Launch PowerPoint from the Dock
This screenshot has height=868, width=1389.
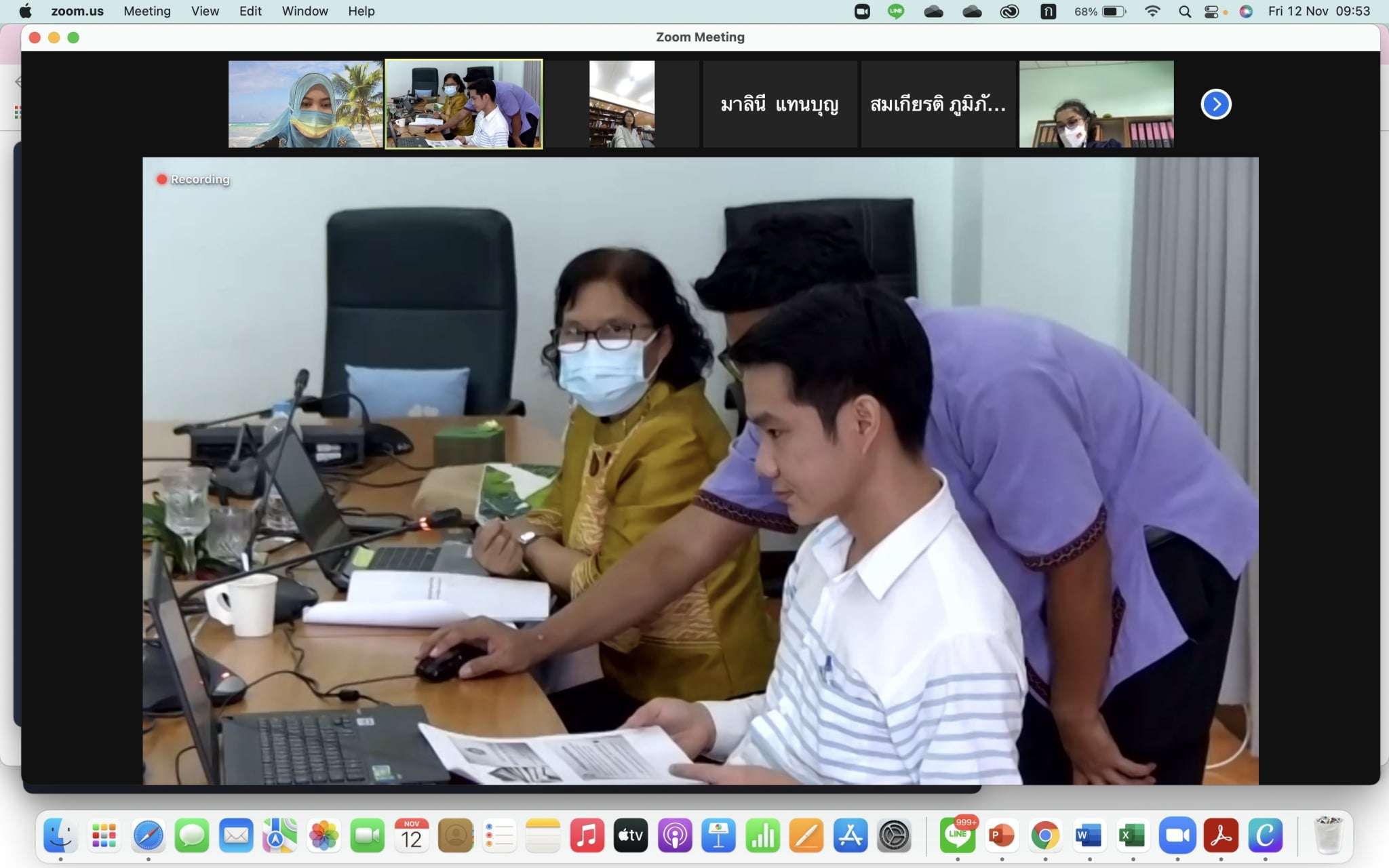click(1001, 835)
